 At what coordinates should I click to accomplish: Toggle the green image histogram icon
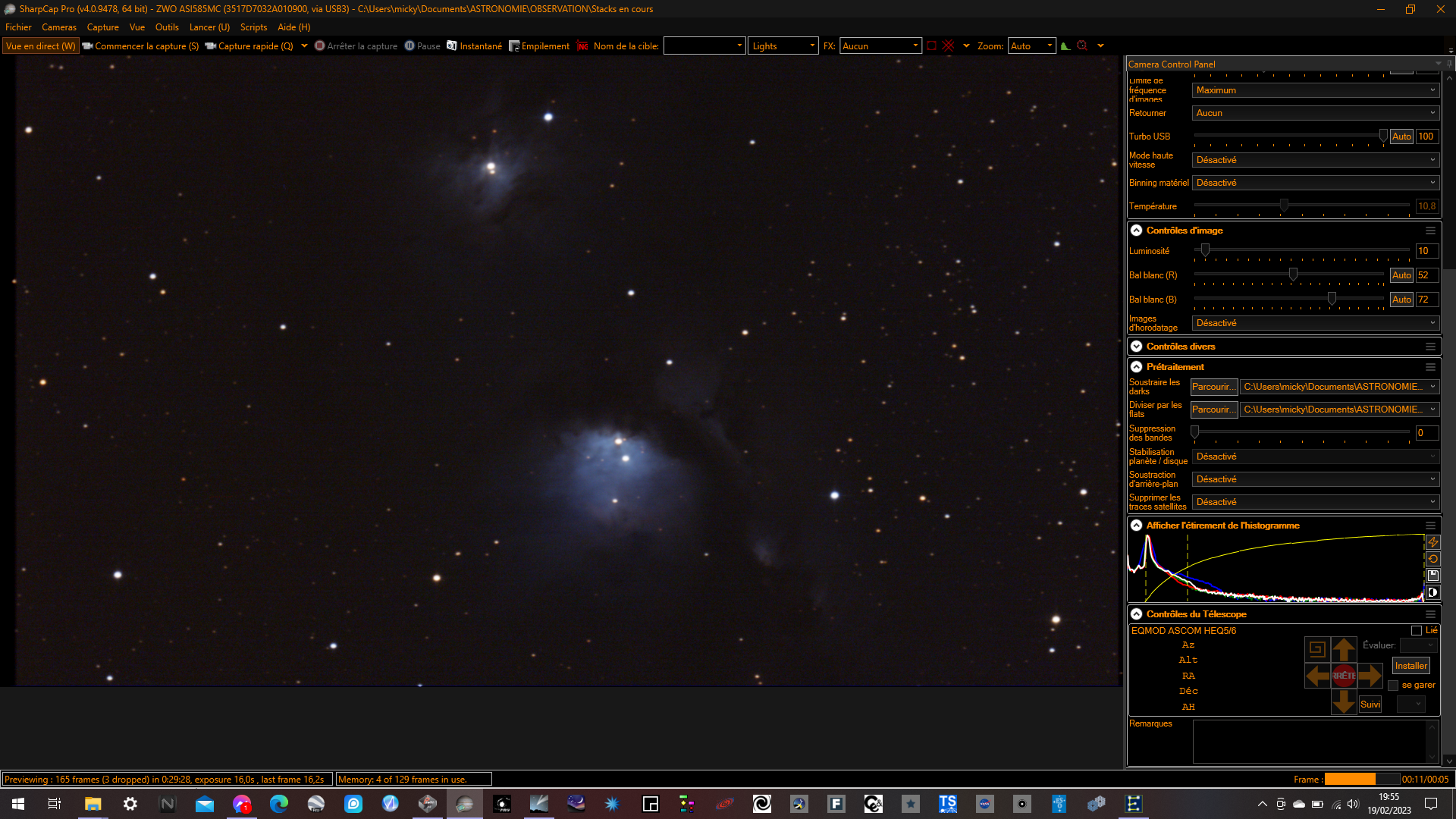(1065, 45)
